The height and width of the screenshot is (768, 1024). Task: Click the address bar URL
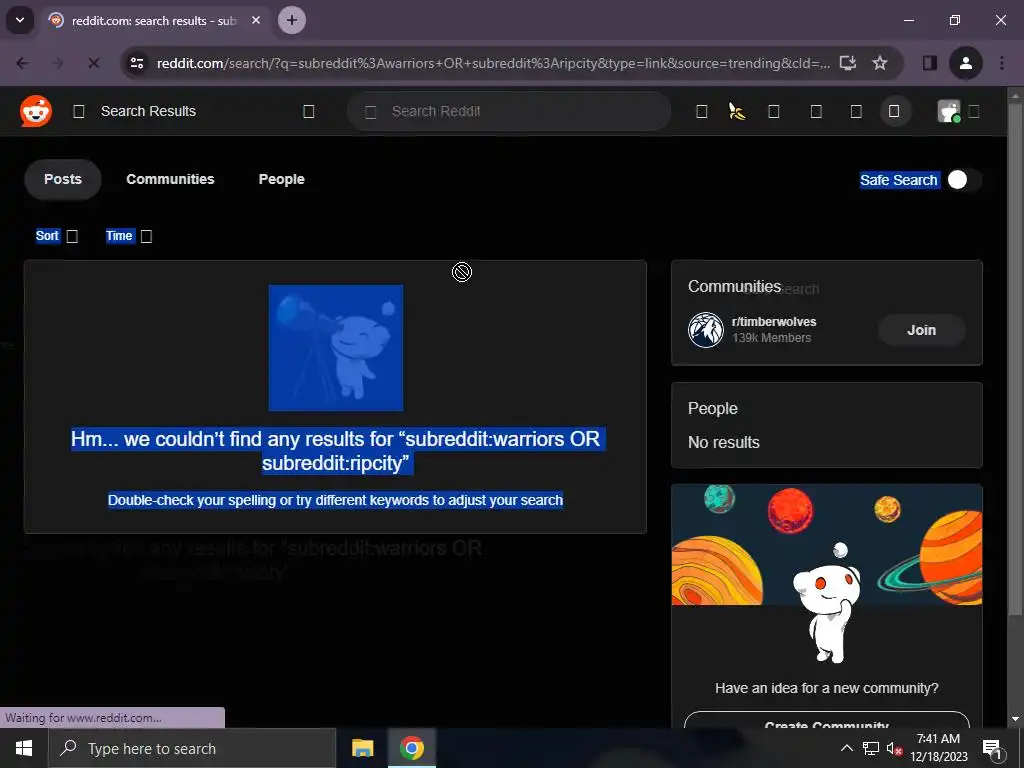coord(493,63)
